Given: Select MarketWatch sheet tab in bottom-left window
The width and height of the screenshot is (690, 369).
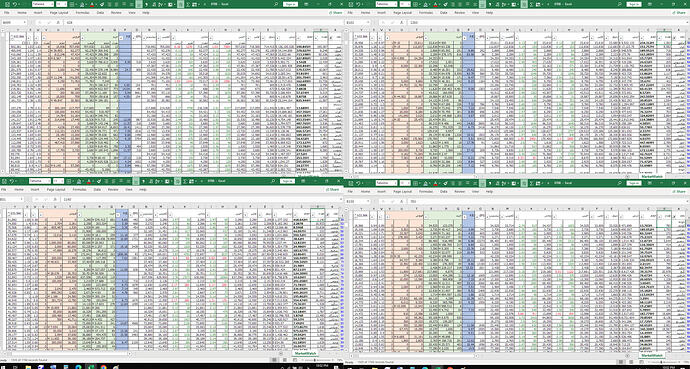Looking at the screenshot, I should pyautogui.click(x=305, y=354).
